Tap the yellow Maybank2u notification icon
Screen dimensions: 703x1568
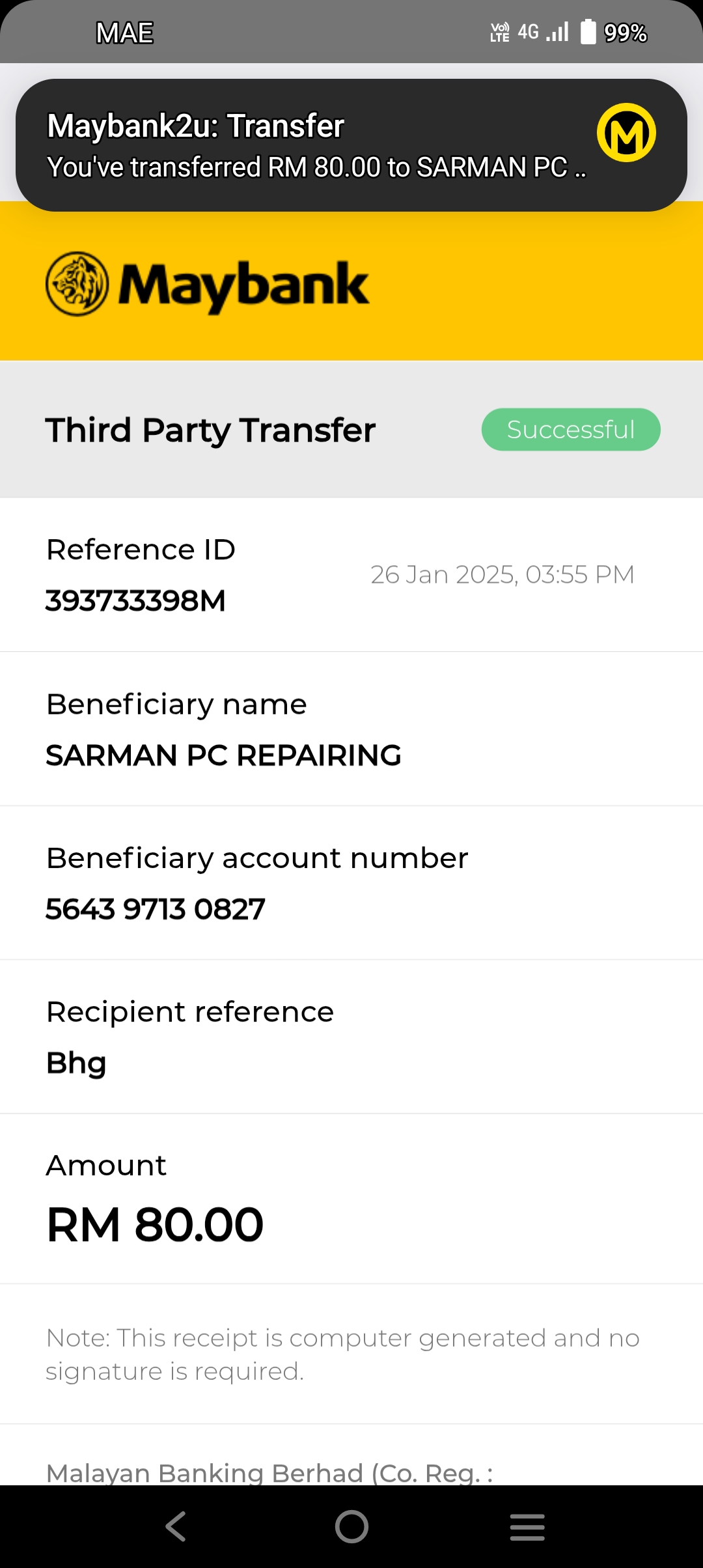click(626, 132)
